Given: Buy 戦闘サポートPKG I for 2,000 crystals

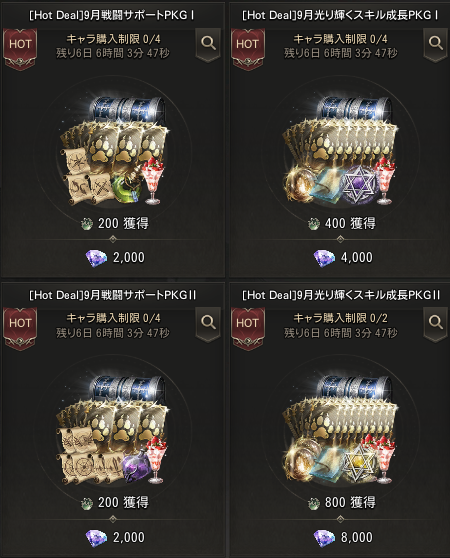Looking at the screenshot, I should click(x=115, y=258).
